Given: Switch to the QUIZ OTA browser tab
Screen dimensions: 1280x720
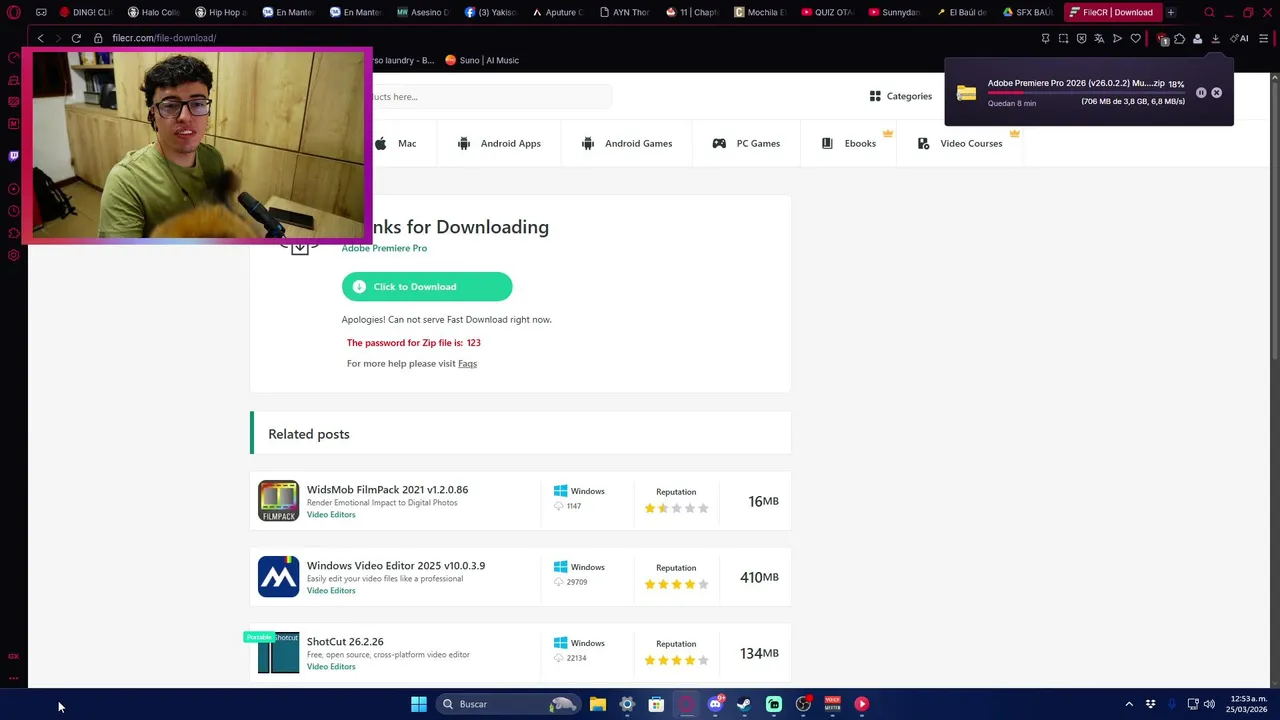Looking at the screenshot, I should click(827, 12).
